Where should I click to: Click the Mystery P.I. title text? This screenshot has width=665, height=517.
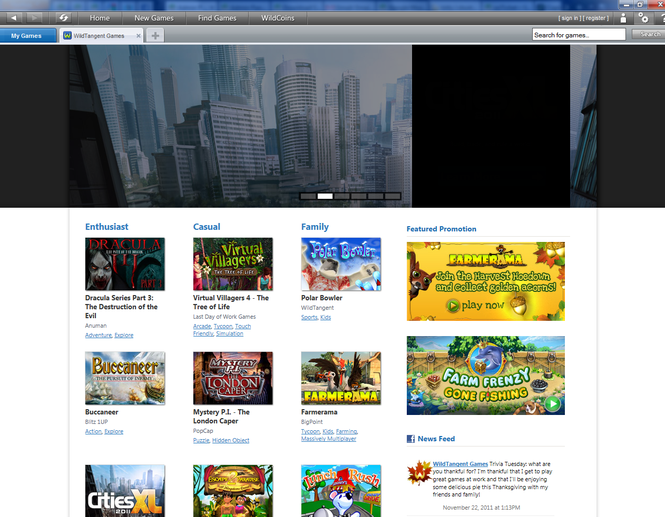(x=221, y=416)
